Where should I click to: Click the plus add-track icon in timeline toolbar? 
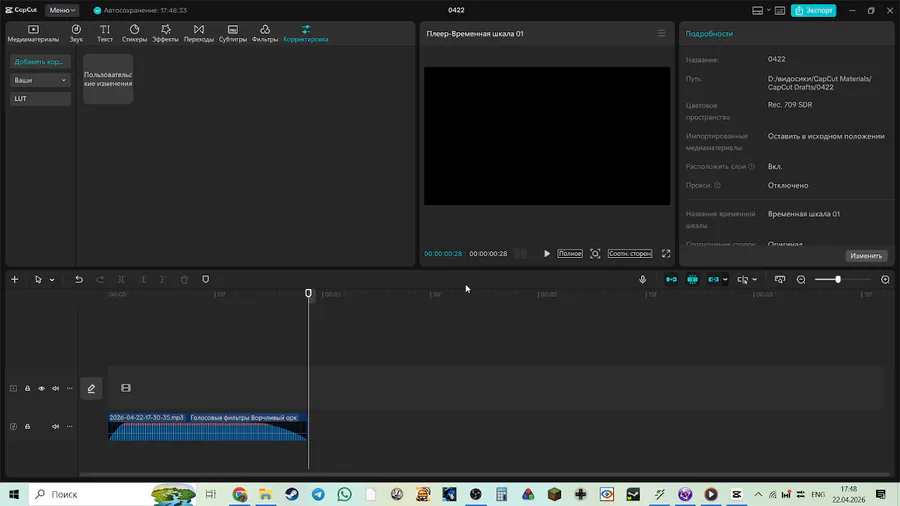[x=15, y=279]
